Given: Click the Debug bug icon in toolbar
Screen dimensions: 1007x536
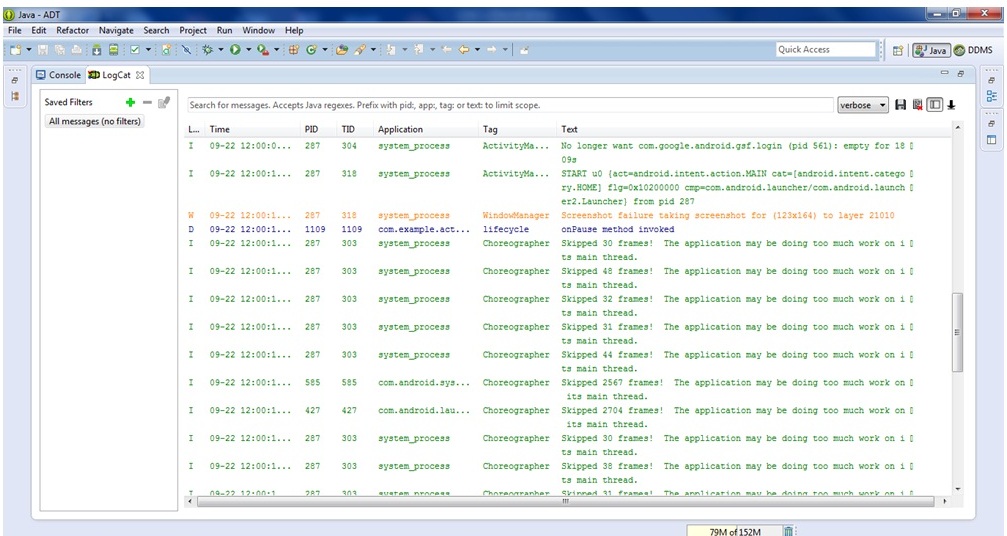Looking at the screenshot, I should coord(207,49).
